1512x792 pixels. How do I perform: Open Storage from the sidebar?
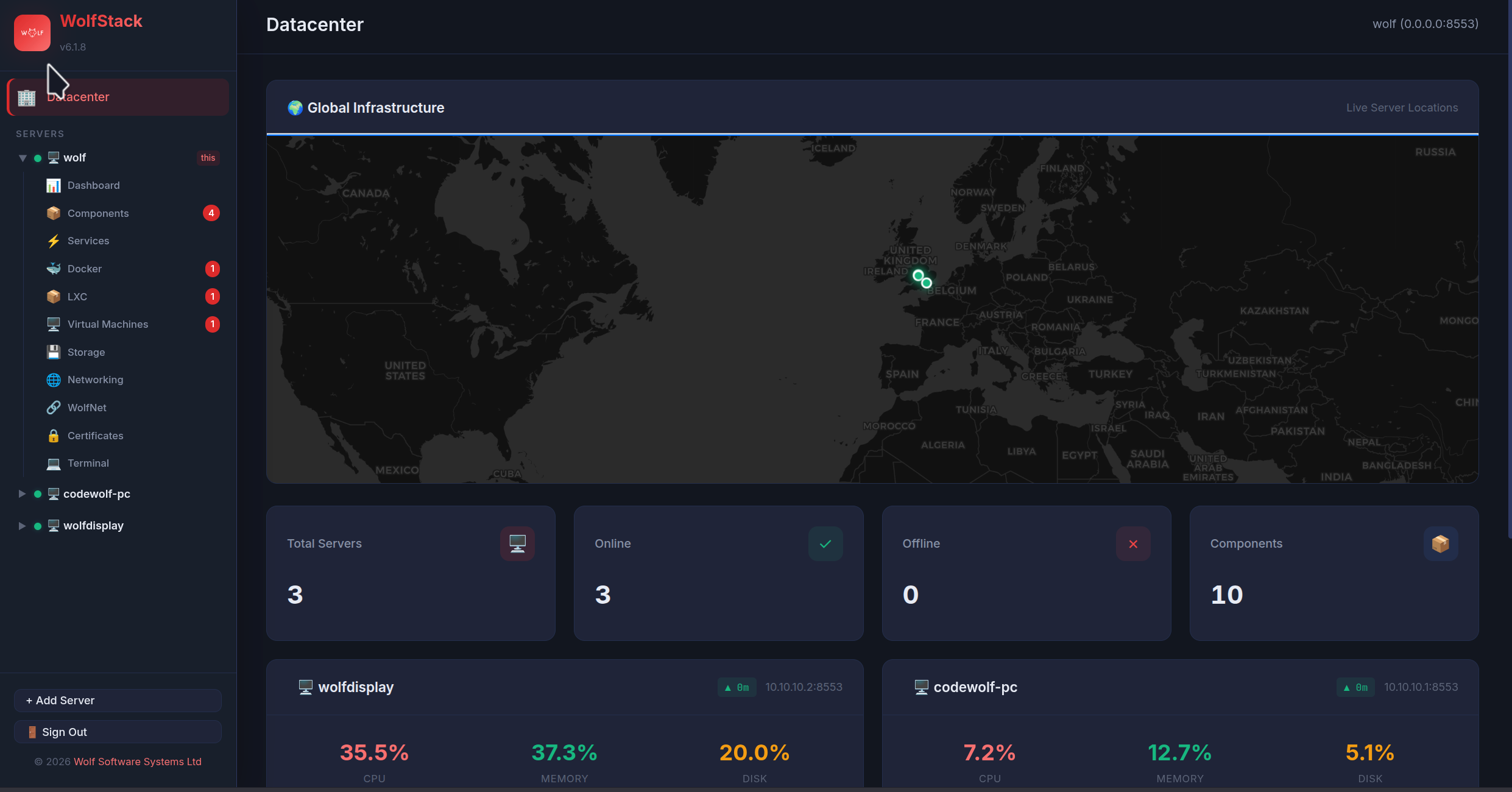[x=86, y=352]
